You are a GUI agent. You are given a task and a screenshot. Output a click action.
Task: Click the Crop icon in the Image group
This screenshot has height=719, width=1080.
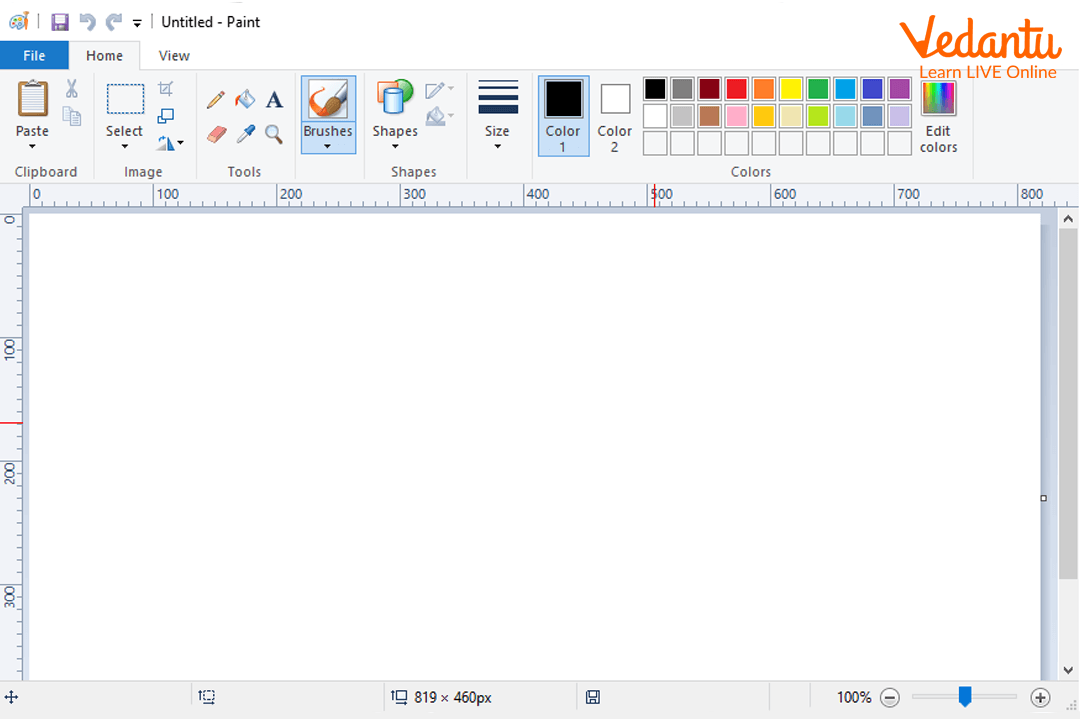[167, 88]
